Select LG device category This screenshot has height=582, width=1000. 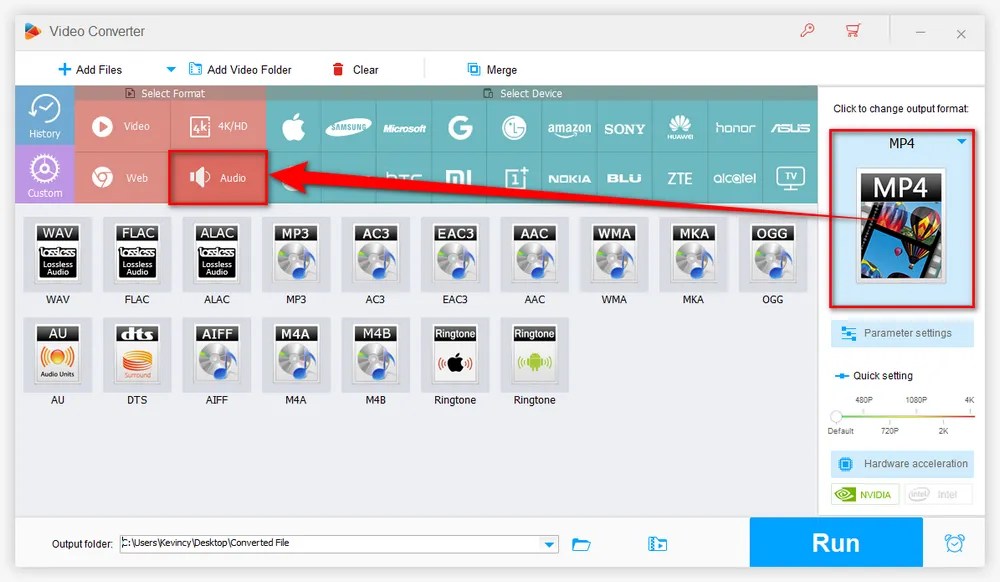[514, 127]
